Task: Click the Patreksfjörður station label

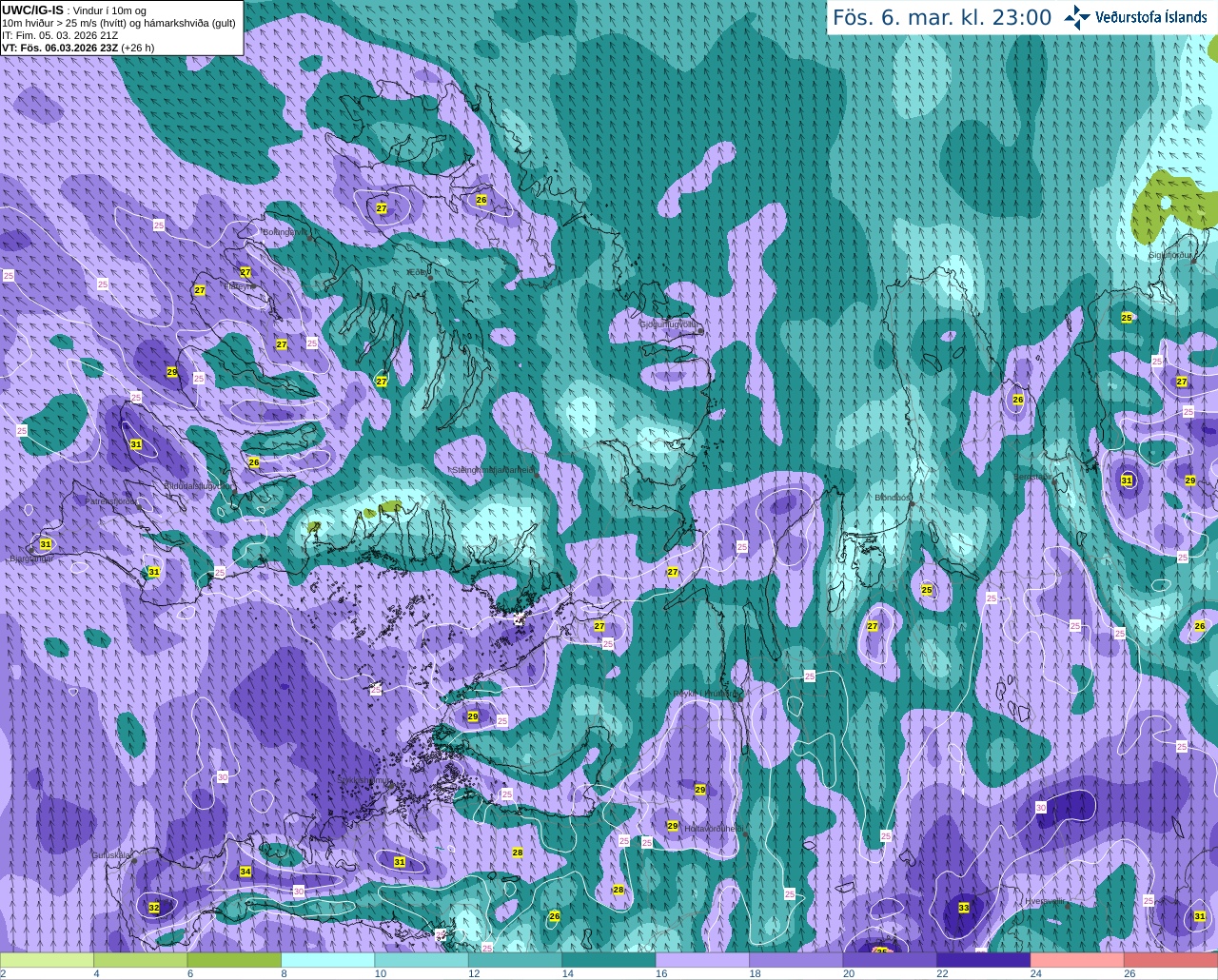Action: coord(112,500)
